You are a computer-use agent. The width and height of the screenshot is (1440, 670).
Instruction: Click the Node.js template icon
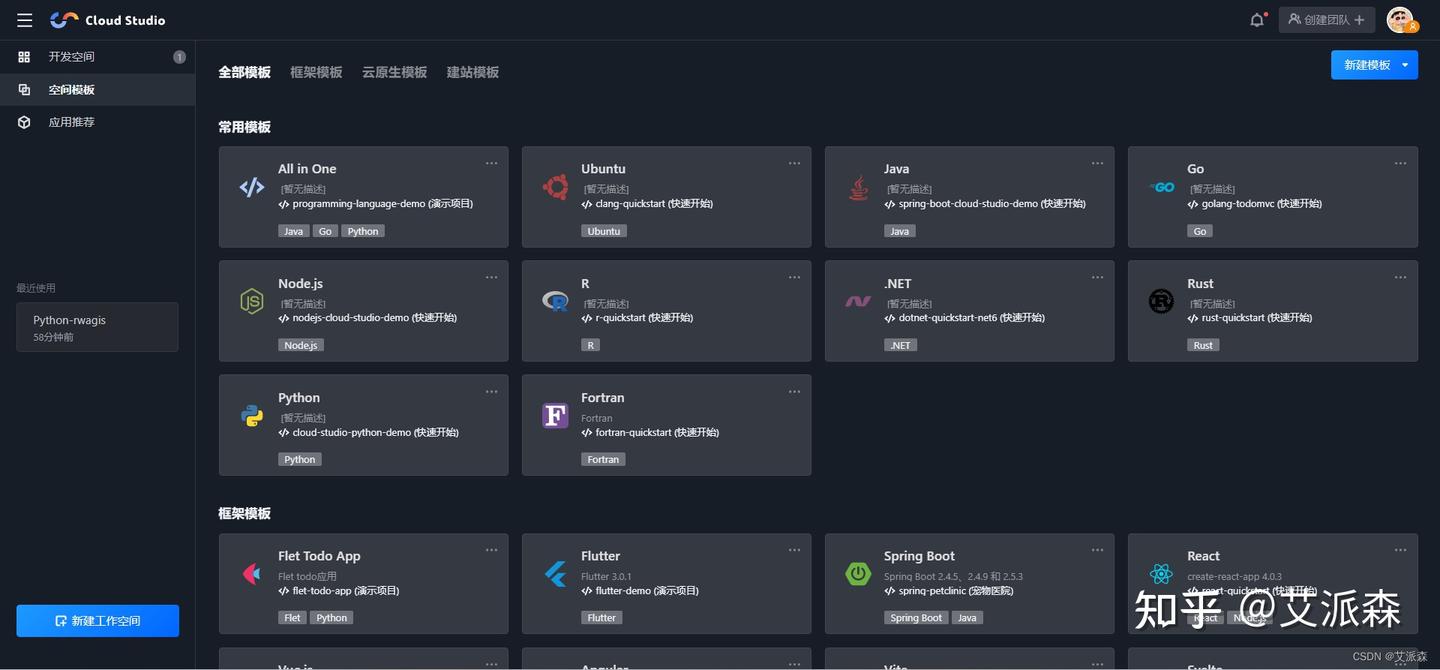[252, 301]
